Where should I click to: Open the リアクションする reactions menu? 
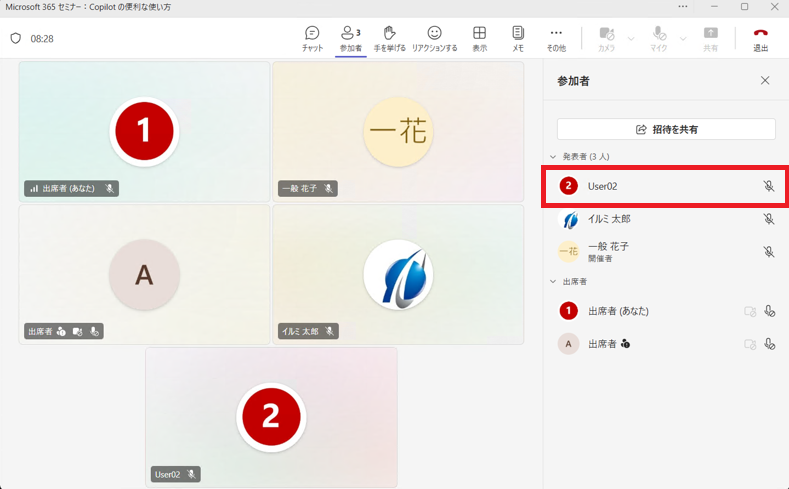click(x=434, y=33)
